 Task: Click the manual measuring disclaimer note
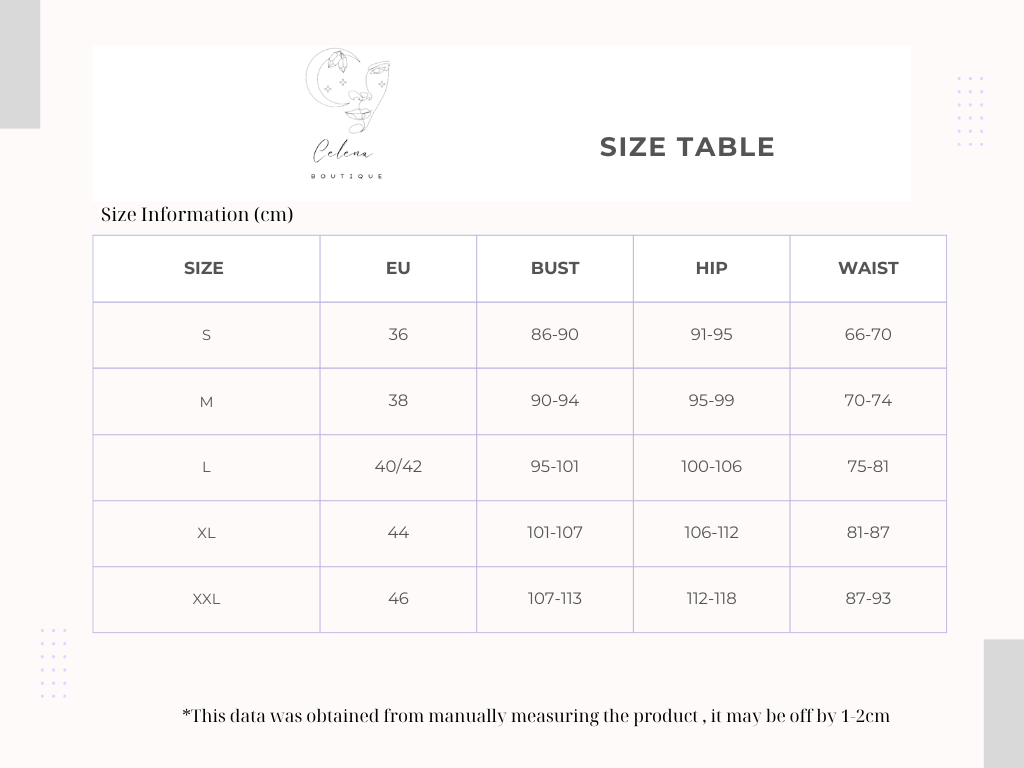pos(536,716)
